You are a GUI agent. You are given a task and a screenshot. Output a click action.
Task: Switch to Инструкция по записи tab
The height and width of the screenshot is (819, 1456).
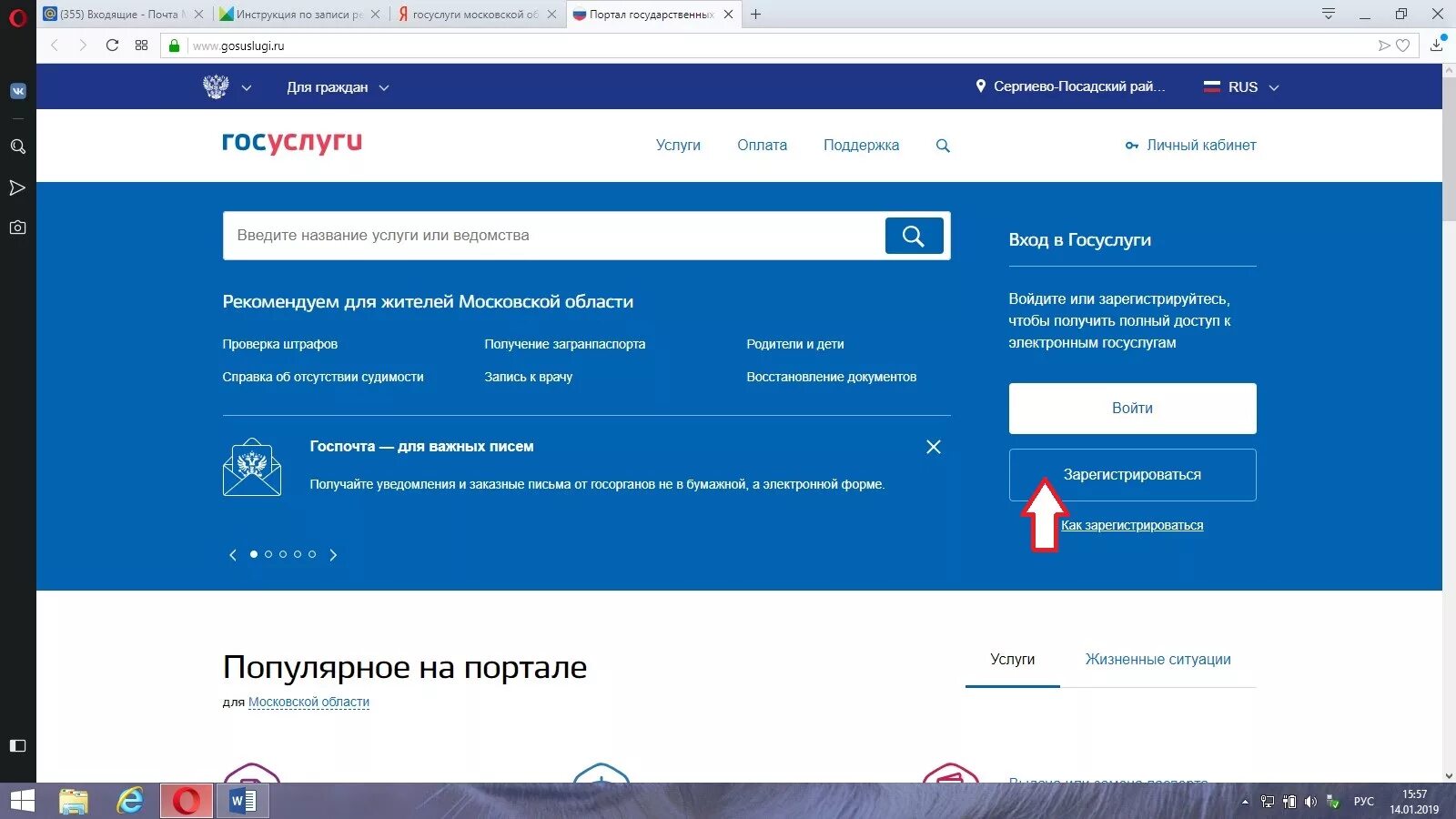coord(299,15)
